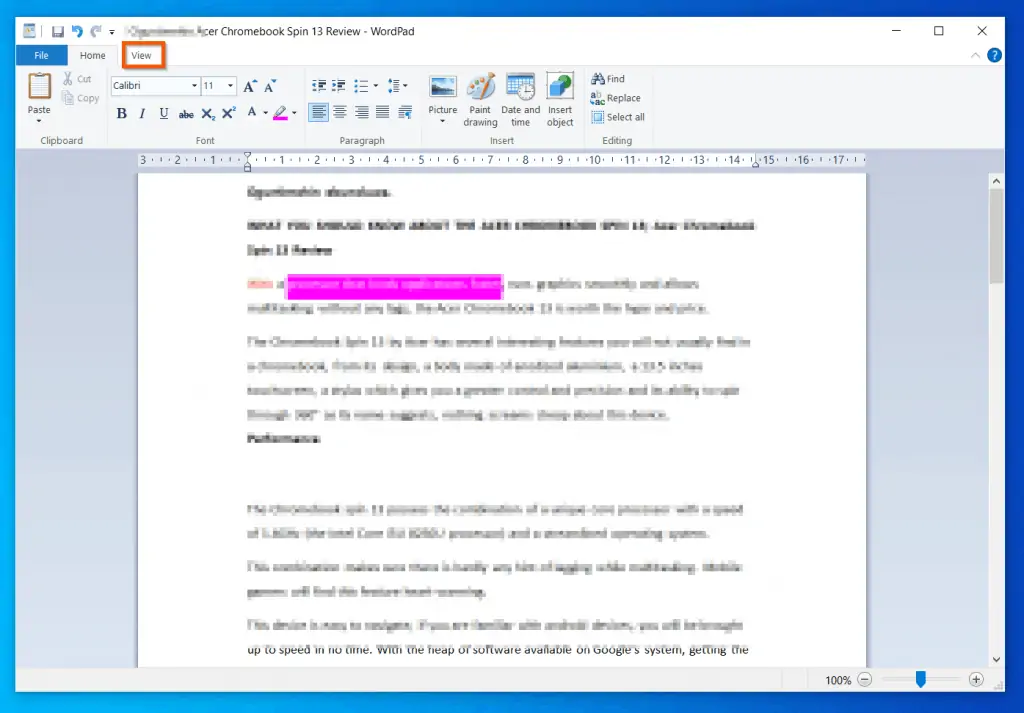Image resolution: width=1024 pixels, height=713 pixels.
Task: Open the text highlight color picker
Action: pyautogui.click(x=292, y=113)
